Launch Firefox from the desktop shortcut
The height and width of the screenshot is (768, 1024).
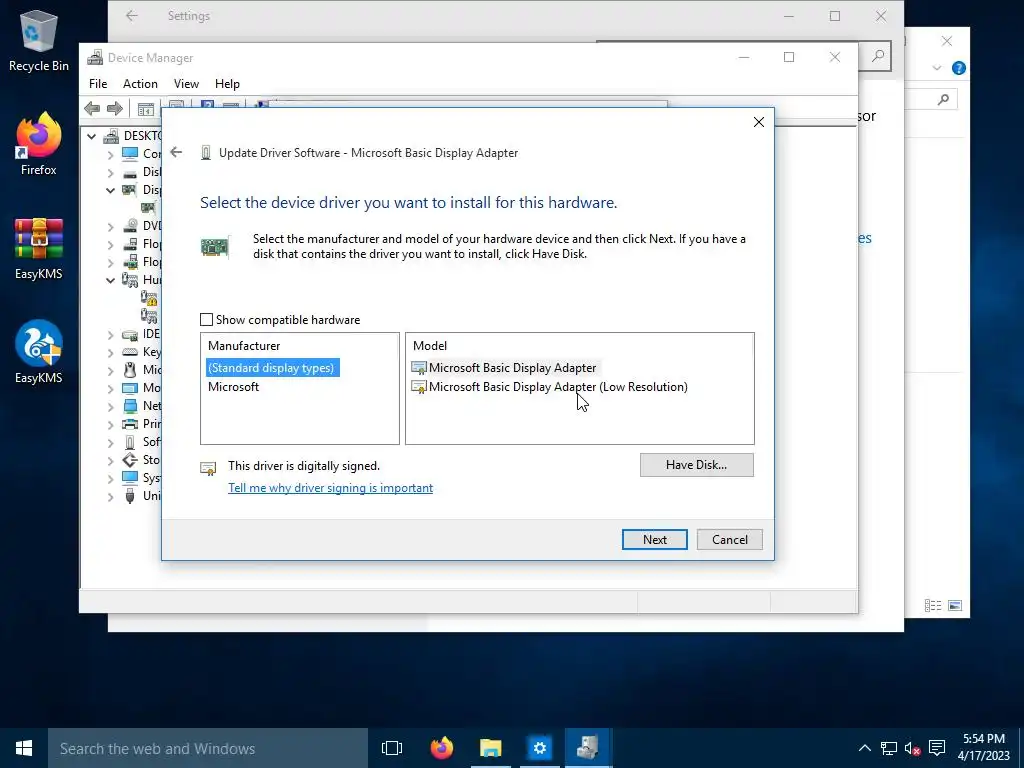coord(39,144)
